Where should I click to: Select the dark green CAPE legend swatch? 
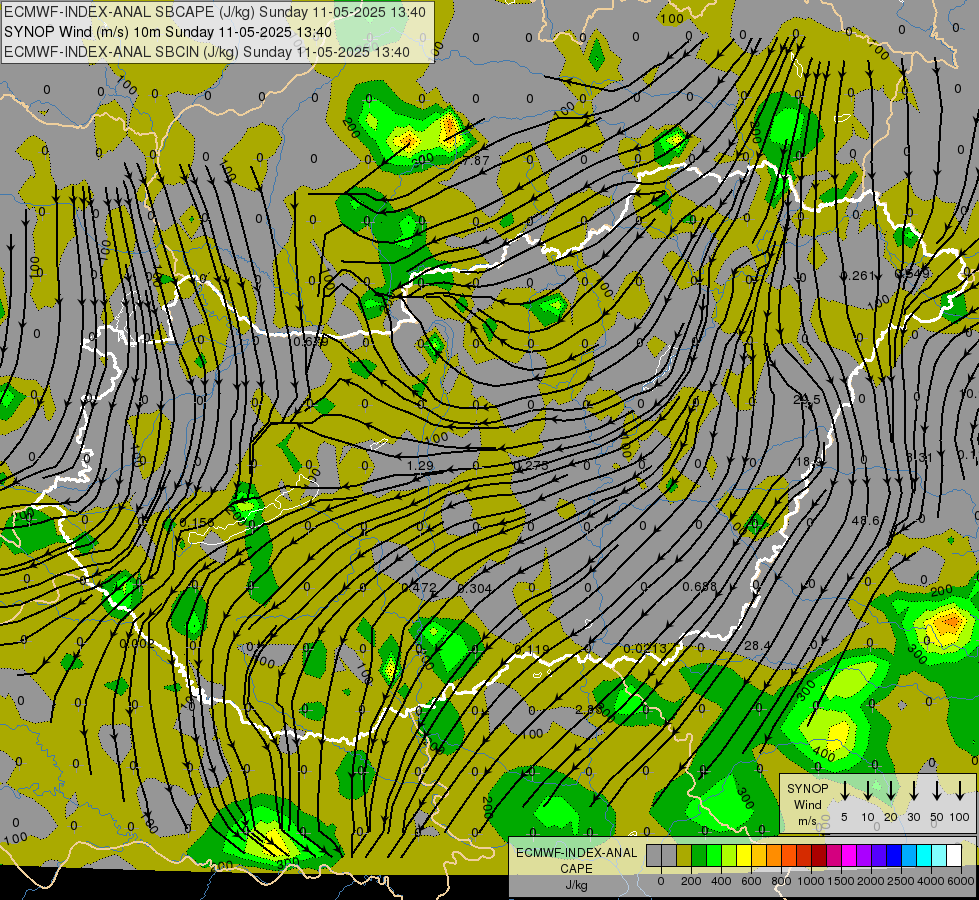coord(699,856)
